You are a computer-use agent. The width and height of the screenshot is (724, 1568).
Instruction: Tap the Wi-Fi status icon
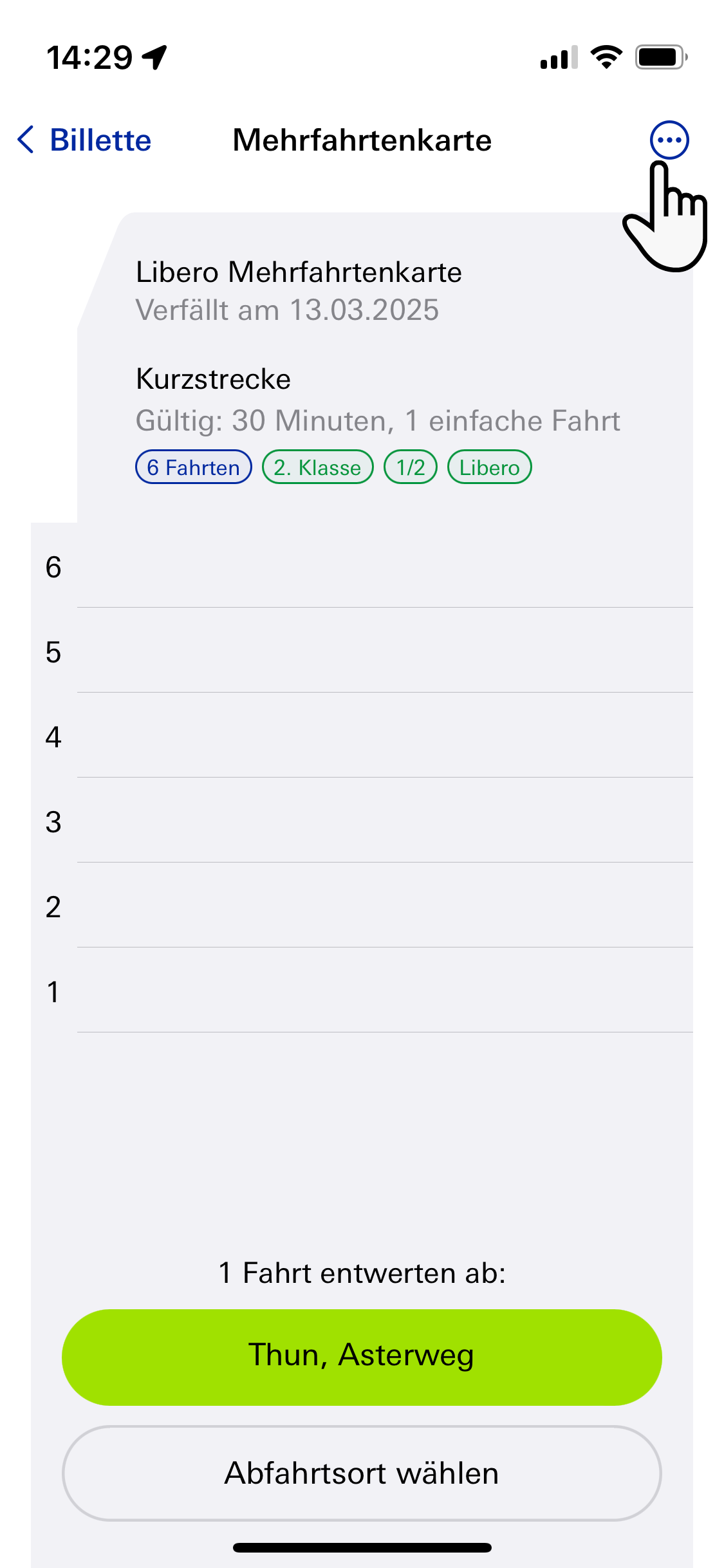[x=606, y=57]
